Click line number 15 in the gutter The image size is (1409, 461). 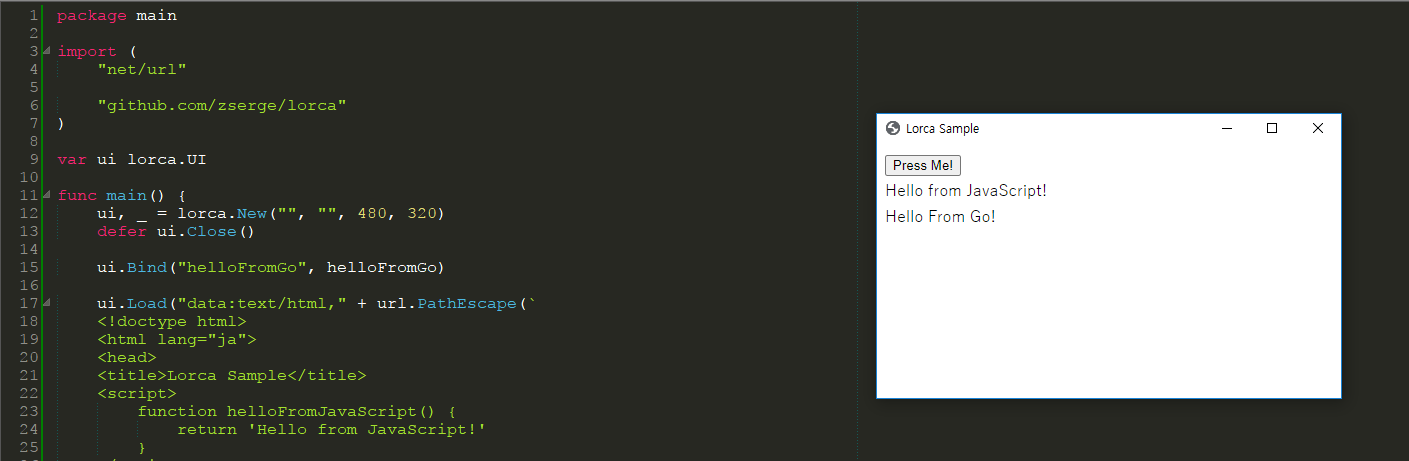click(29, 267)
